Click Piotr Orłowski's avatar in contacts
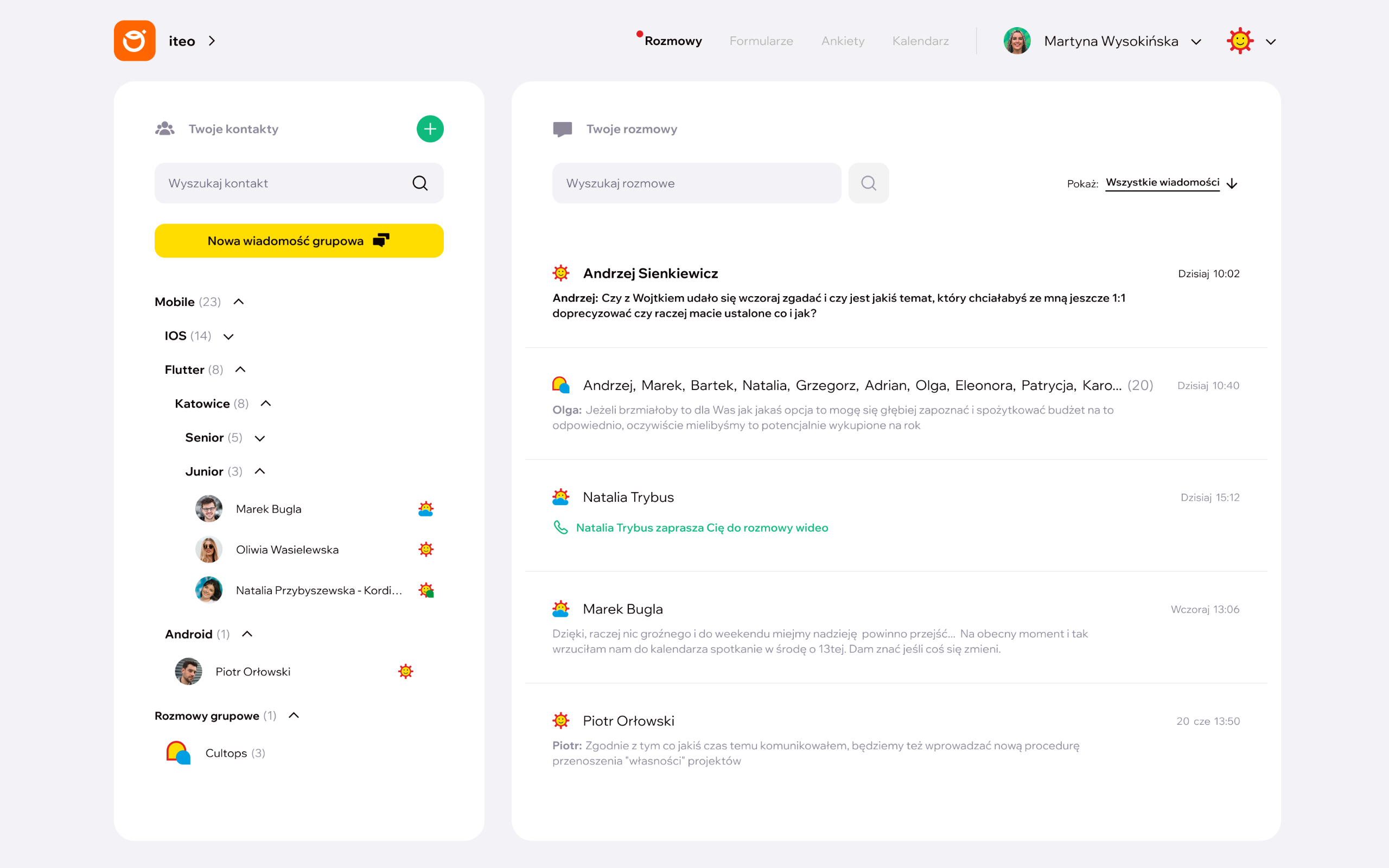The height and width of the screenshot is (868, 1389). click(x=188, y=672)
